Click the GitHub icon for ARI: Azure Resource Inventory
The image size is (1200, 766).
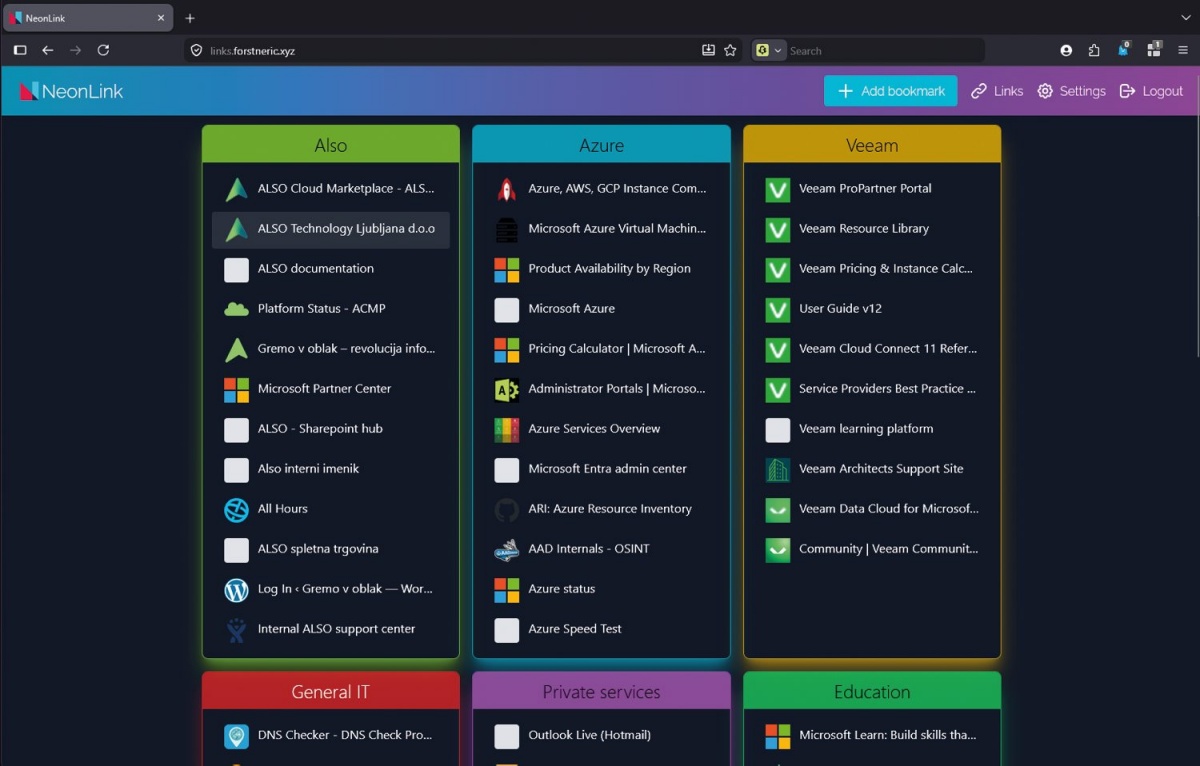[507, 509]
